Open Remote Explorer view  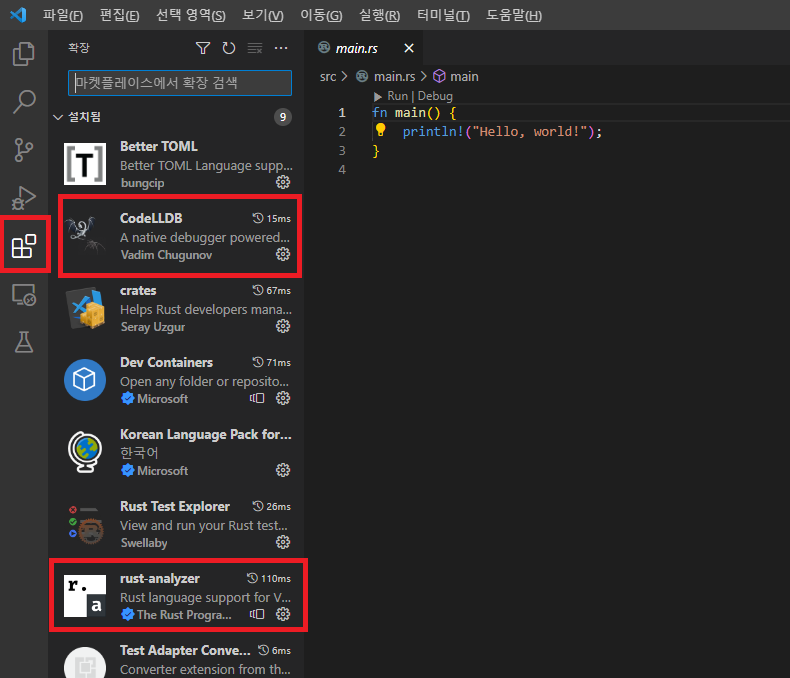pos(24,294)
